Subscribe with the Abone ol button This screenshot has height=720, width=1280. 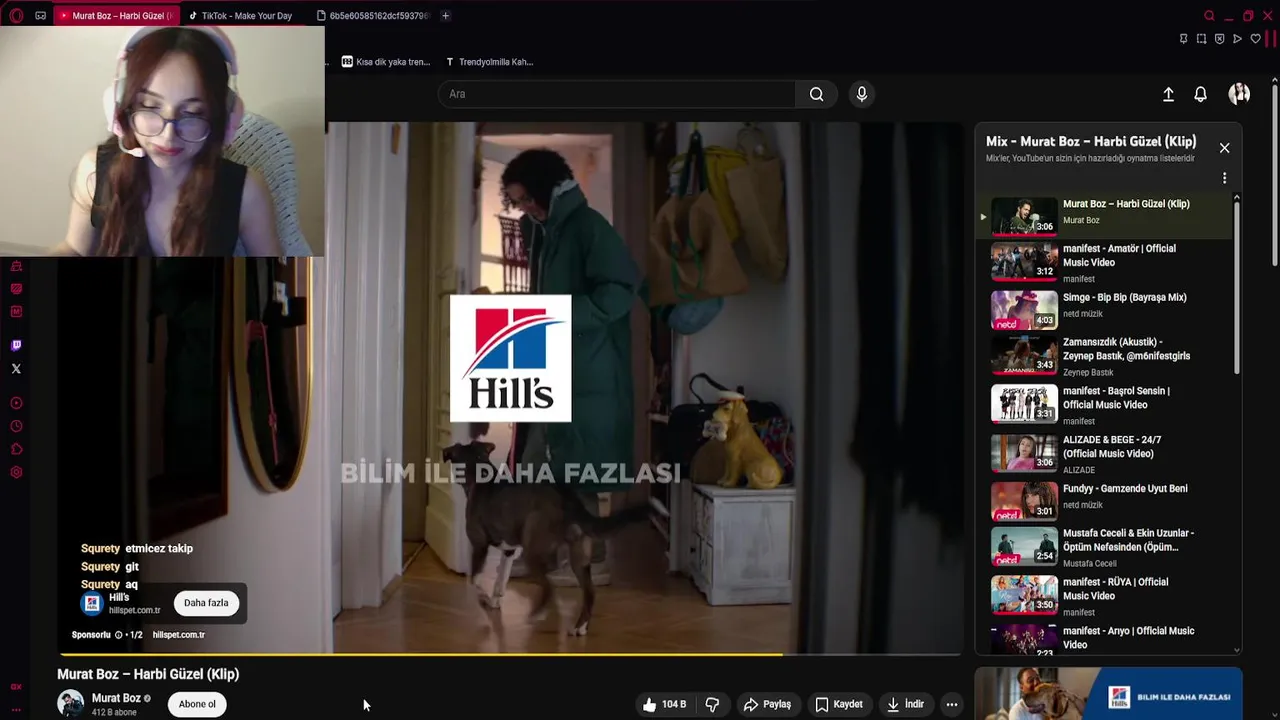(x=197, y=704)
